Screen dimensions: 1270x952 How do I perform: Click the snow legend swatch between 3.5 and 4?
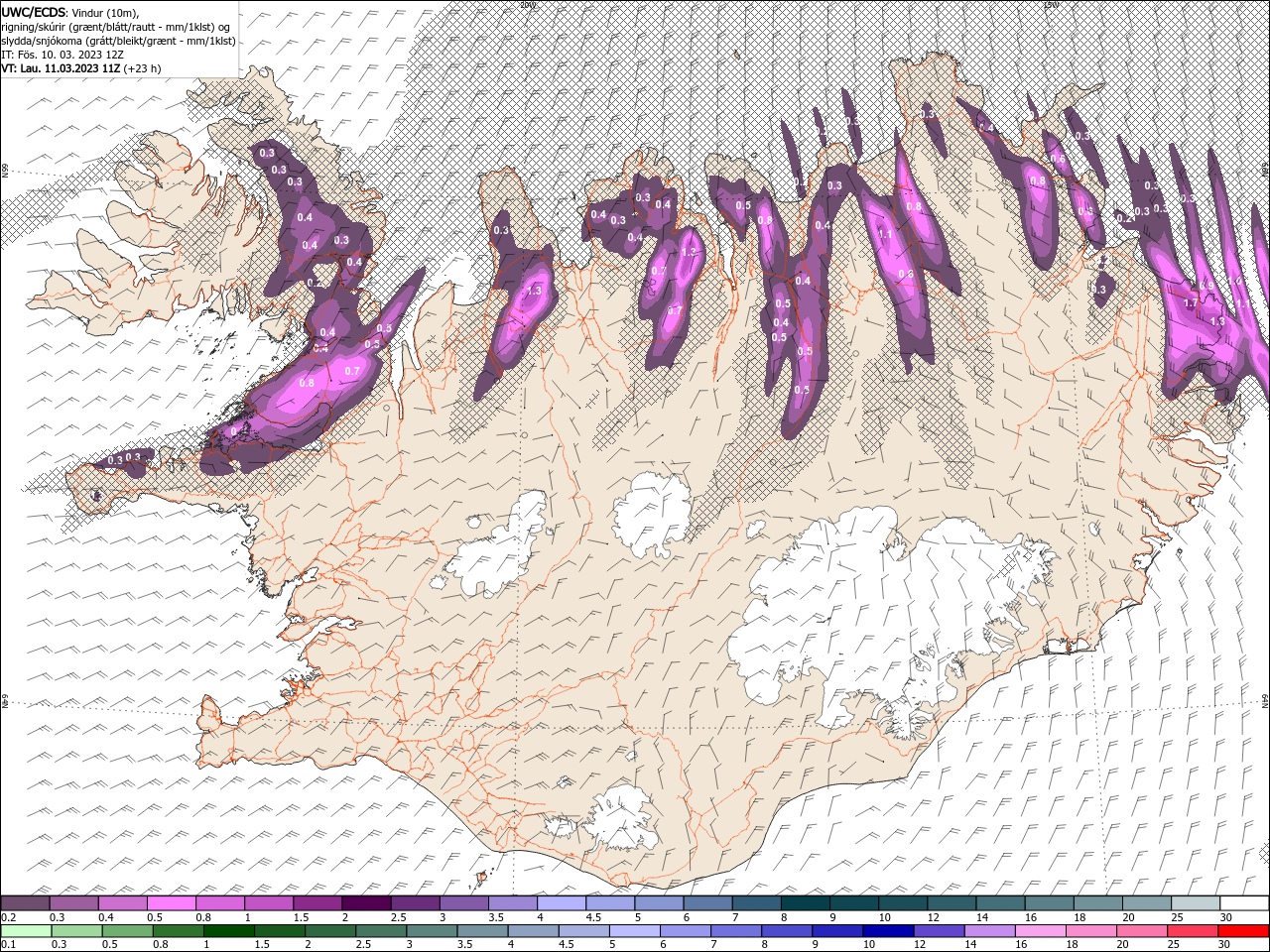(x=511, y=903)
